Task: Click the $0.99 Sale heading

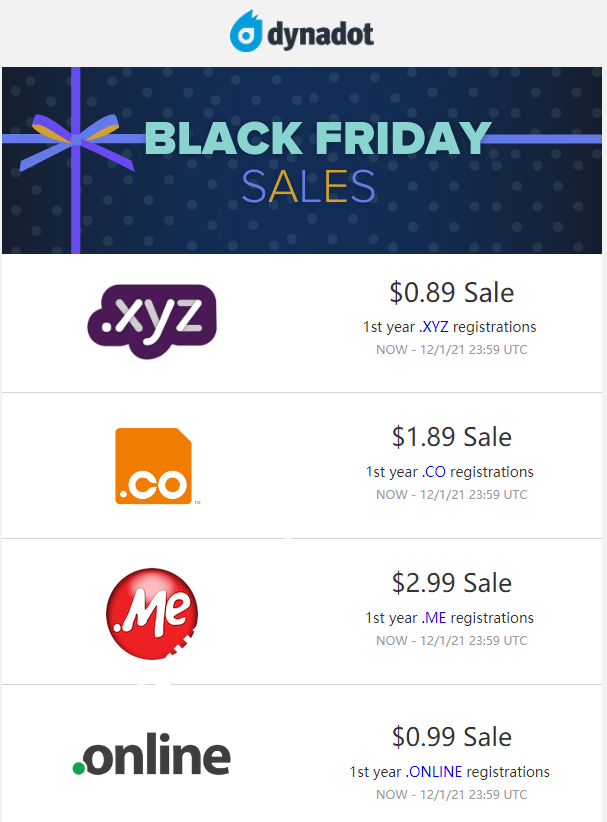Action: [x=451, y=737]
